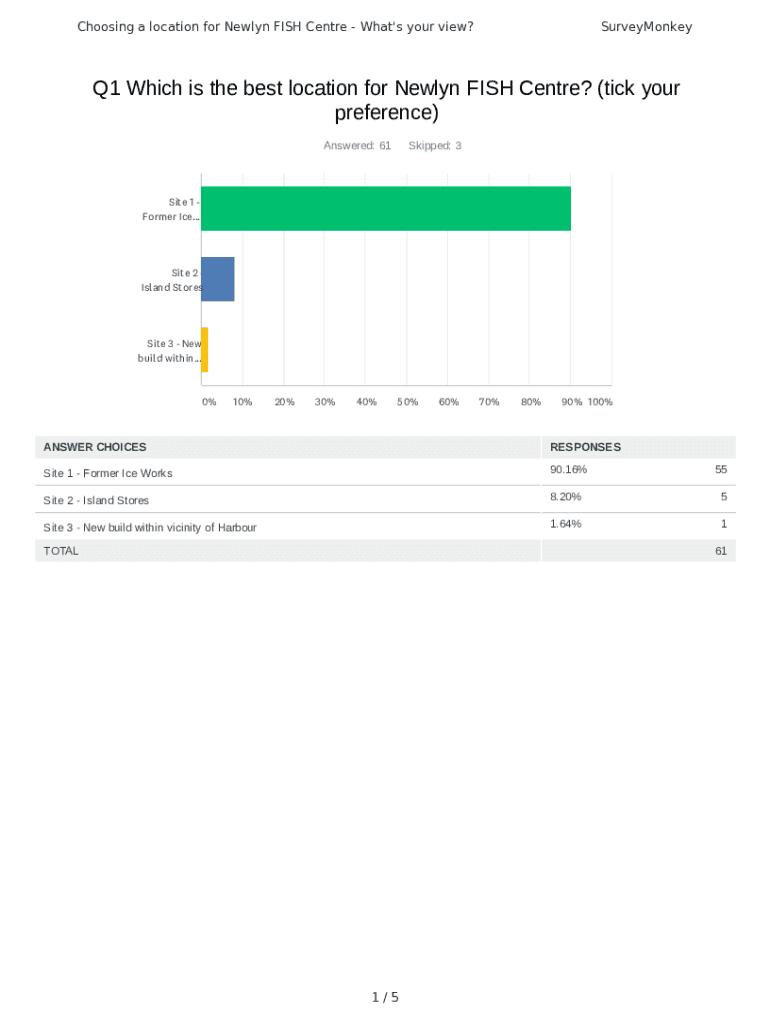Click the TOTAL row label
The height and width of the screenshot is (1024, 770).
tap(61, 551)
